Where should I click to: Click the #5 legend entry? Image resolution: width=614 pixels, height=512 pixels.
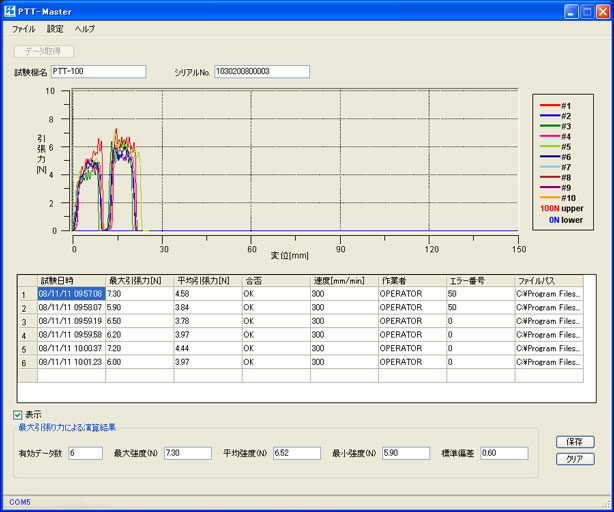pos(564,146)
